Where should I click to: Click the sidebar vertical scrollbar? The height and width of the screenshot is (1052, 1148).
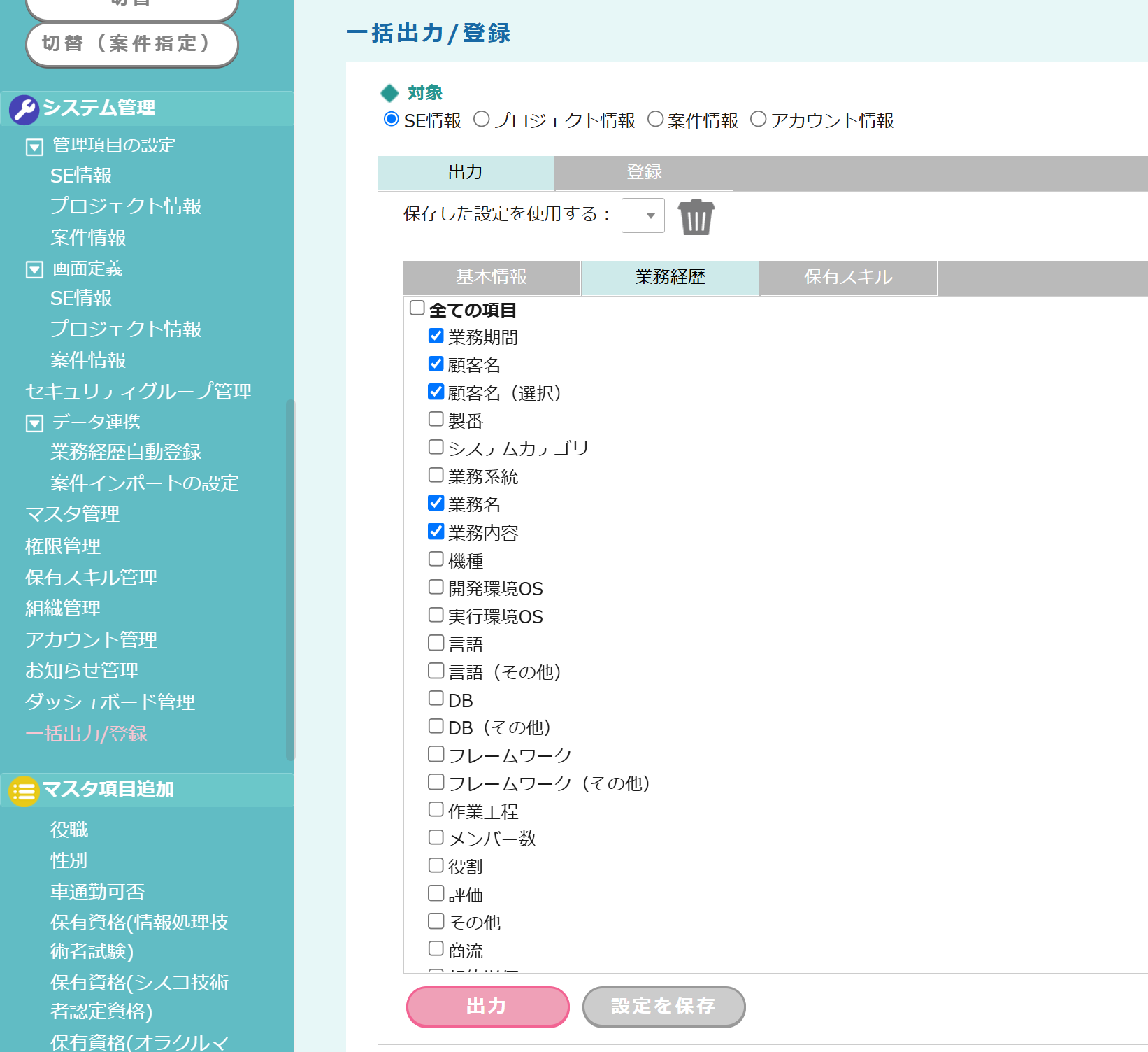[x=290, y=579]
